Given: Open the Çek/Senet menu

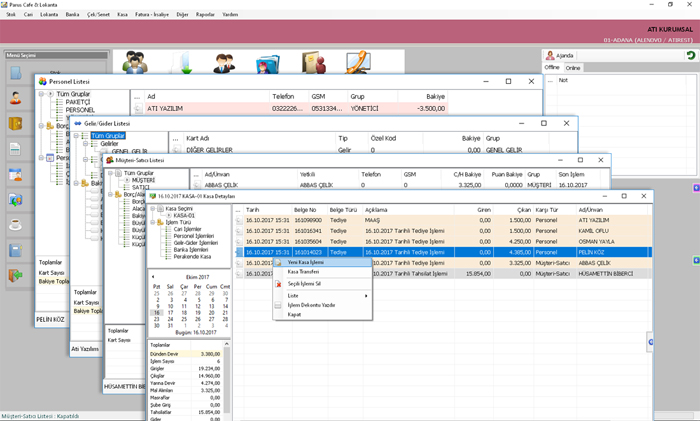Looking at the screenshot, I should 98,14.
